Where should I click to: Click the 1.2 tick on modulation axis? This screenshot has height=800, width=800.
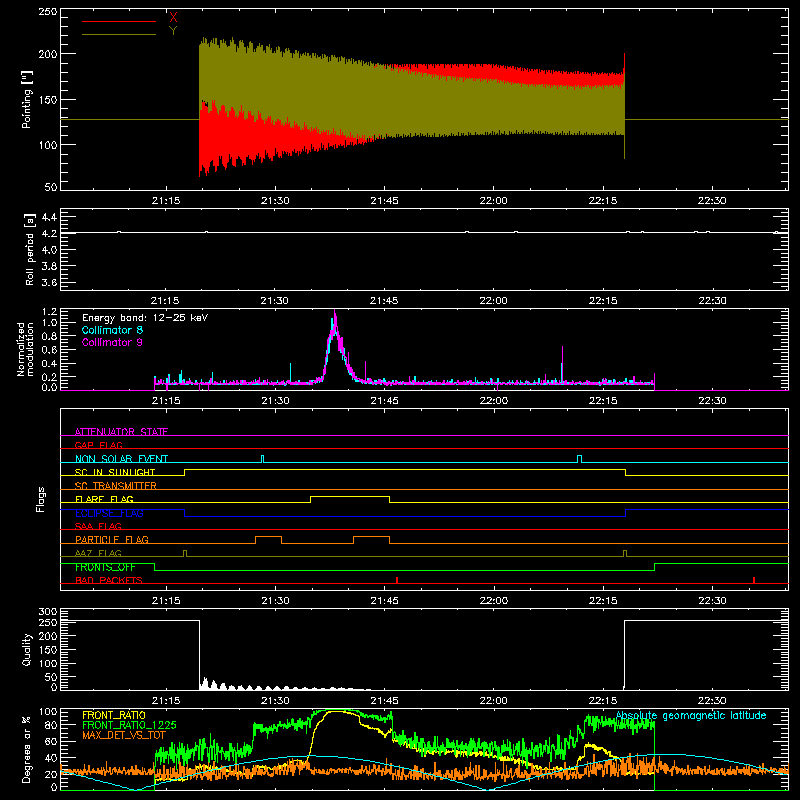tap(49, 312)
